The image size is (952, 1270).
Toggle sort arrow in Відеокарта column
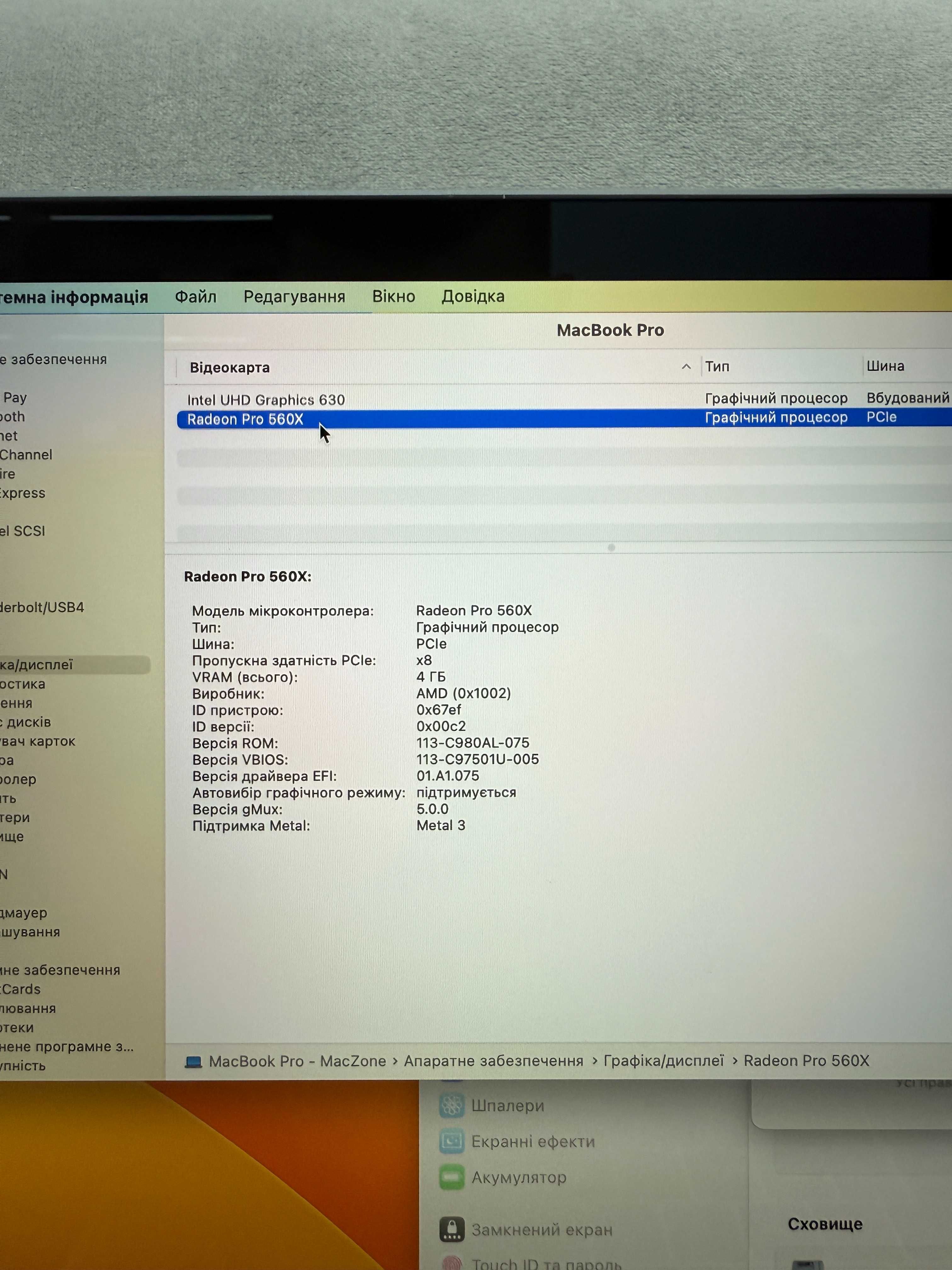pyautogui.click(x=686, y=366)
